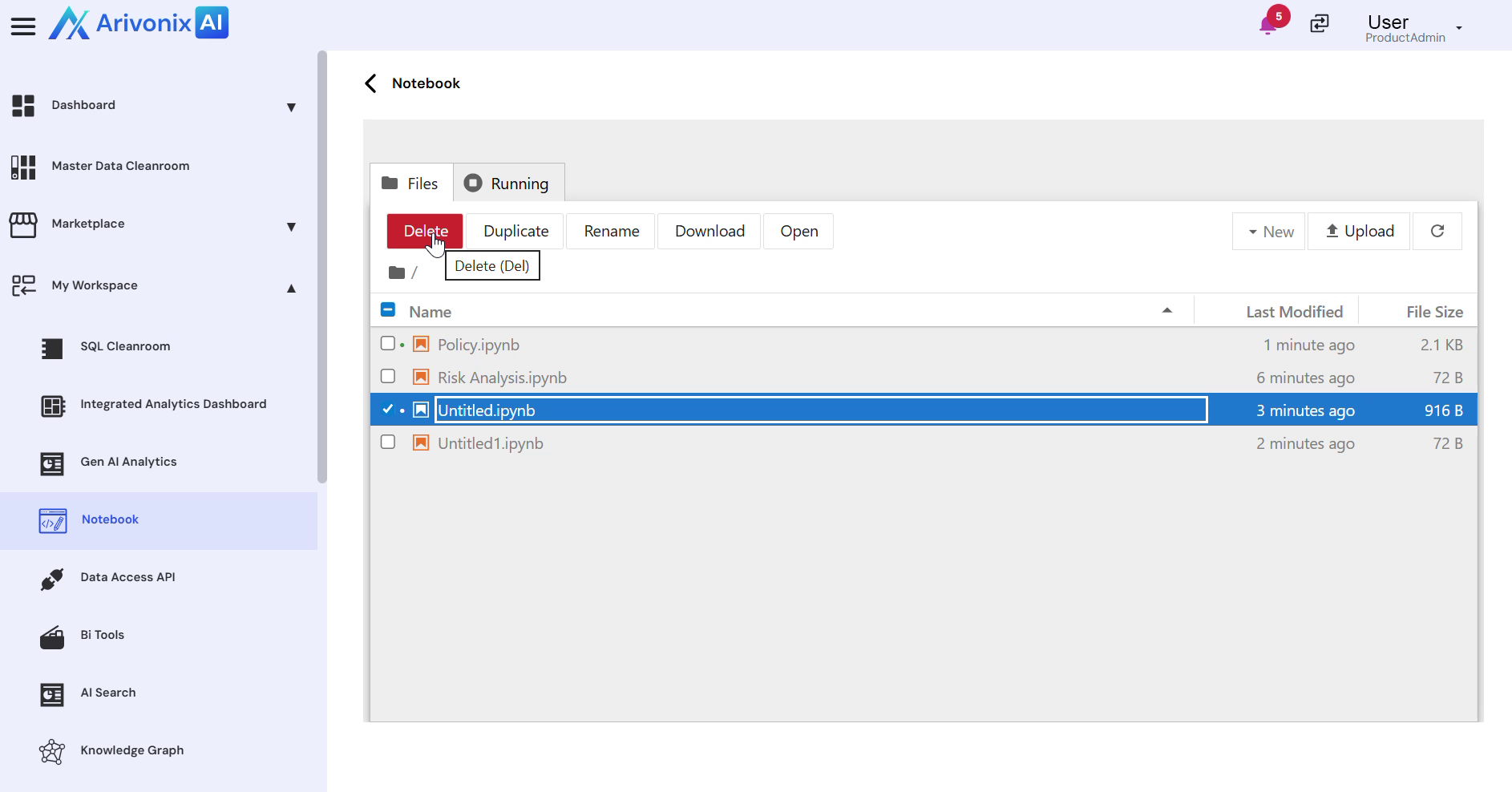
Task: Click the back arrow beside Notebook
Action: 370,83
